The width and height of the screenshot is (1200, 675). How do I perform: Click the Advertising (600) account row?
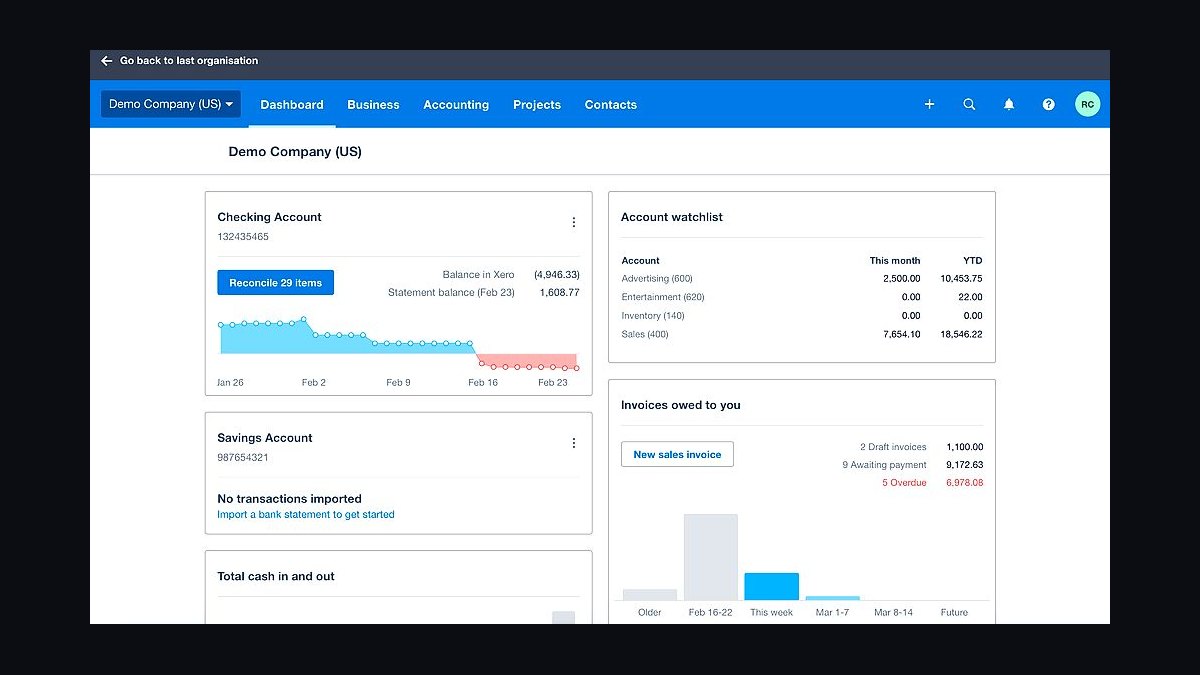802,279
